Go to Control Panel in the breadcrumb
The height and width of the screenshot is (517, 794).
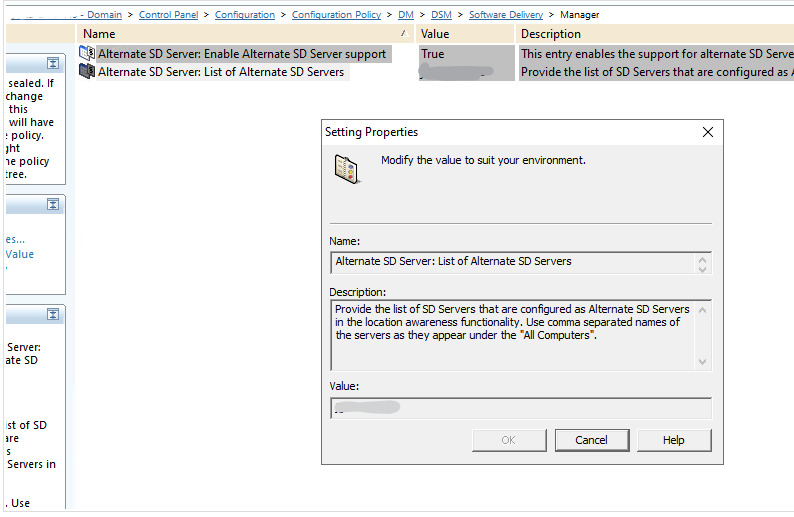170,15
